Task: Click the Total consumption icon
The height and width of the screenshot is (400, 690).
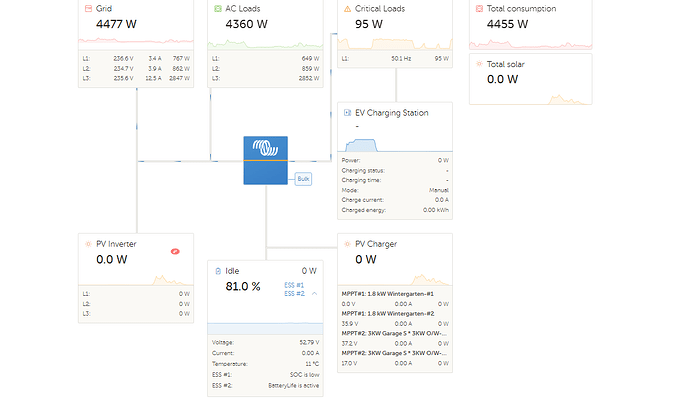Action: click(479, 9)
